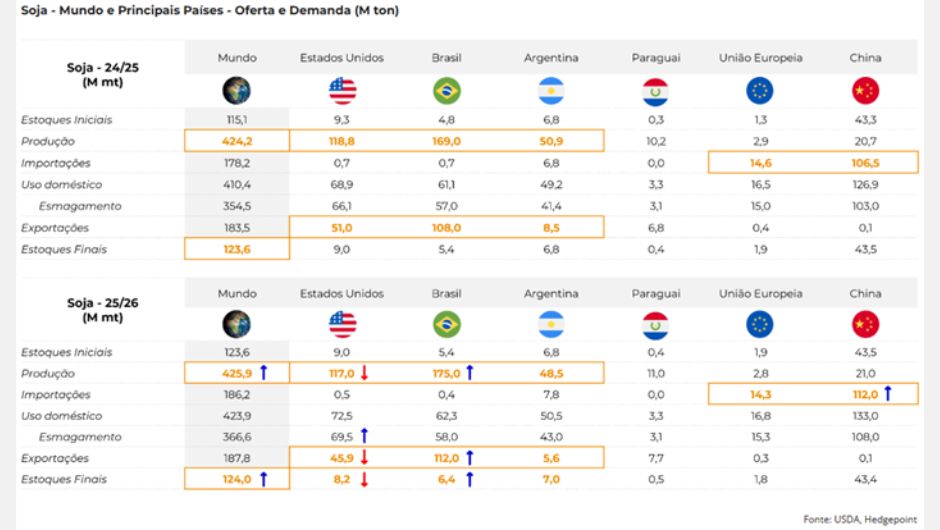The width and height of the screenshot is (940, 530).
Task: Click the red down arrow beside 45,9
Action: point(365,458)
